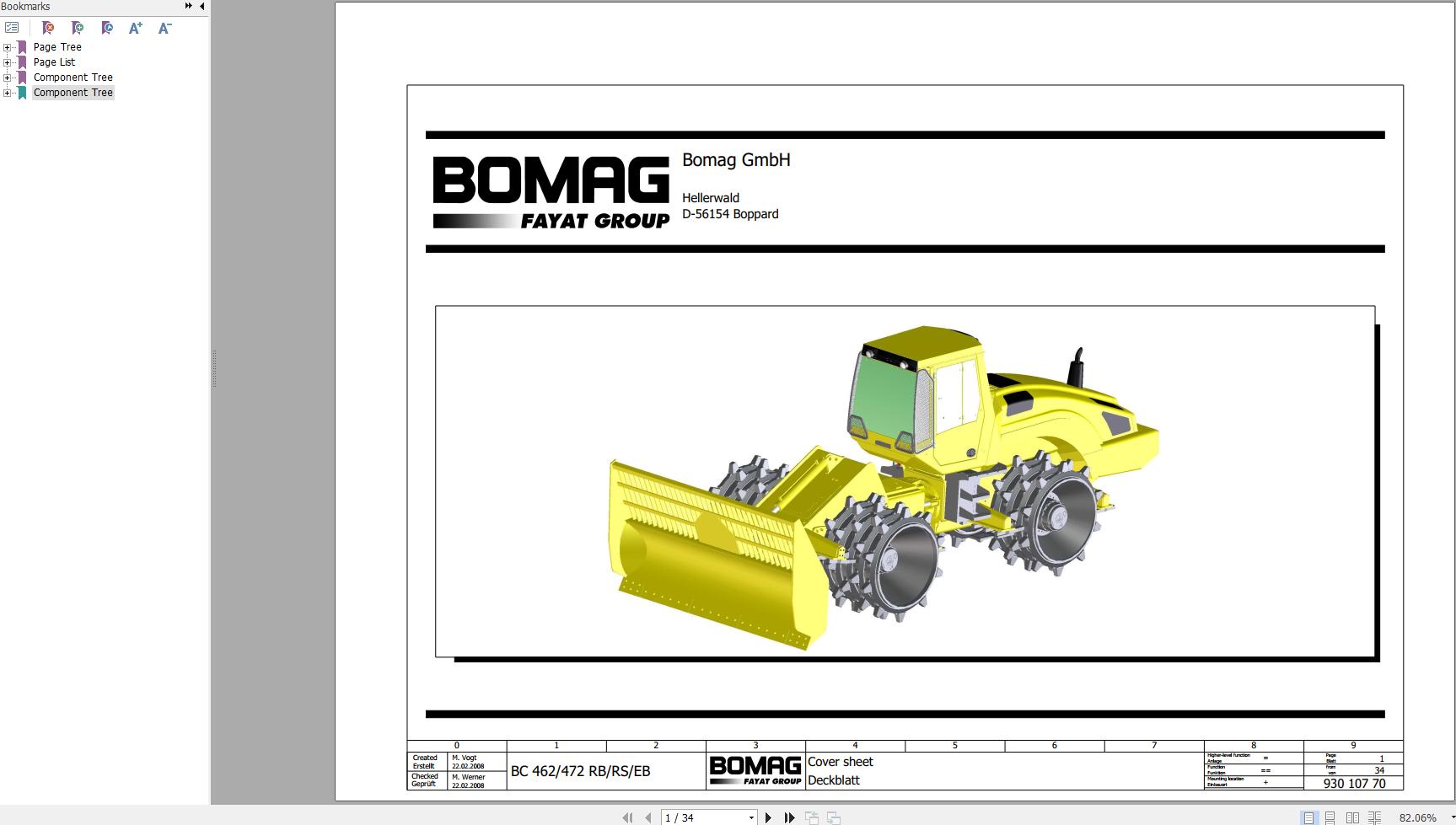The height and width of the screenshot is (825, 1456).
Task: Select the unhighlighted Component Tree bookmark
Action: coord(73,78)
